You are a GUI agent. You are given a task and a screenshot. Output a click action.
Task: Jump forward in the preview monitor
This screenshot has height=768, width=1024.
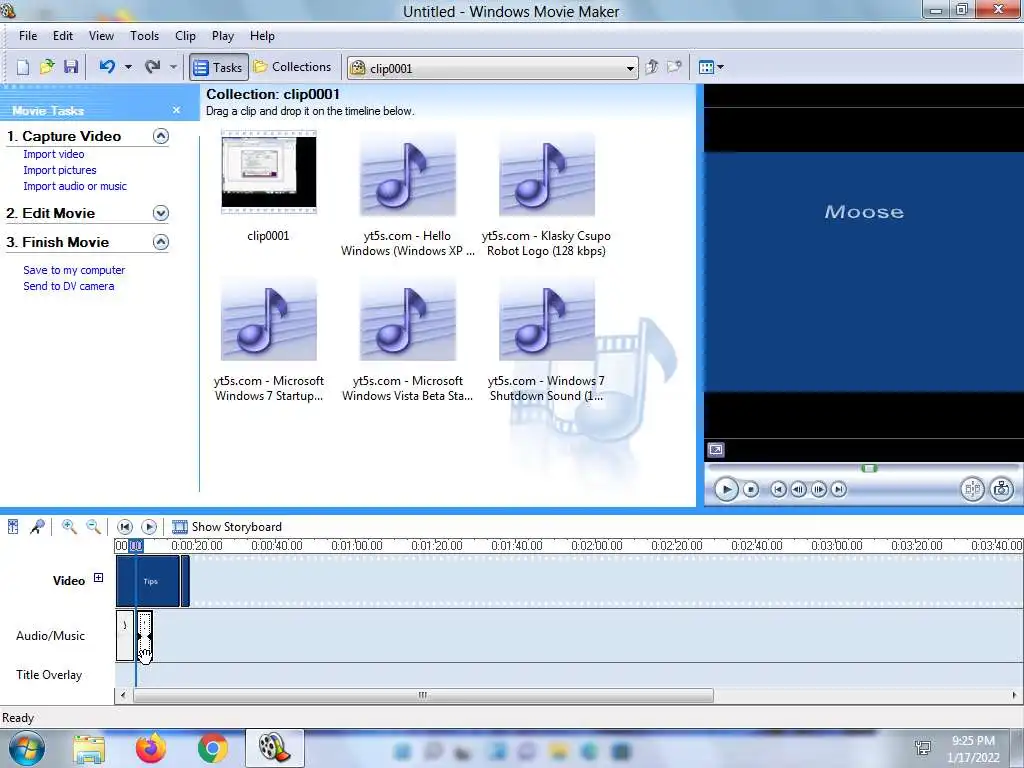point(839,489)
